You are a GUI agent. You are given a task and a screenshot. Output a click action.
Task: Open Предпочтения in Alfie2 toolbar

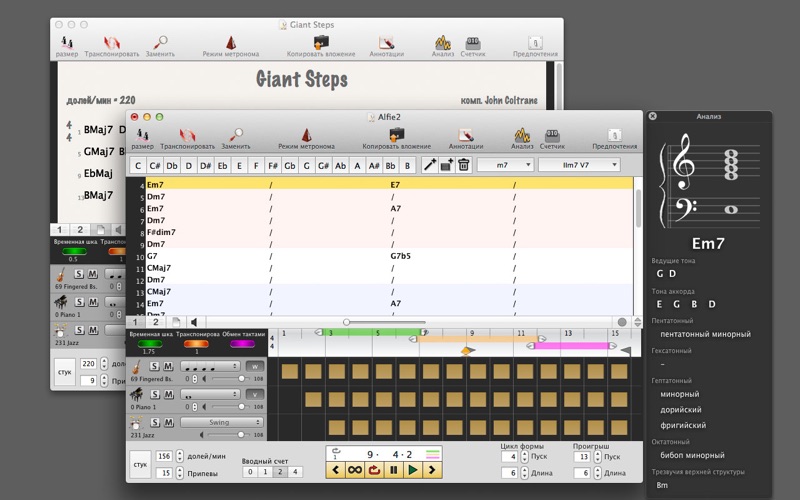point(614,139)
